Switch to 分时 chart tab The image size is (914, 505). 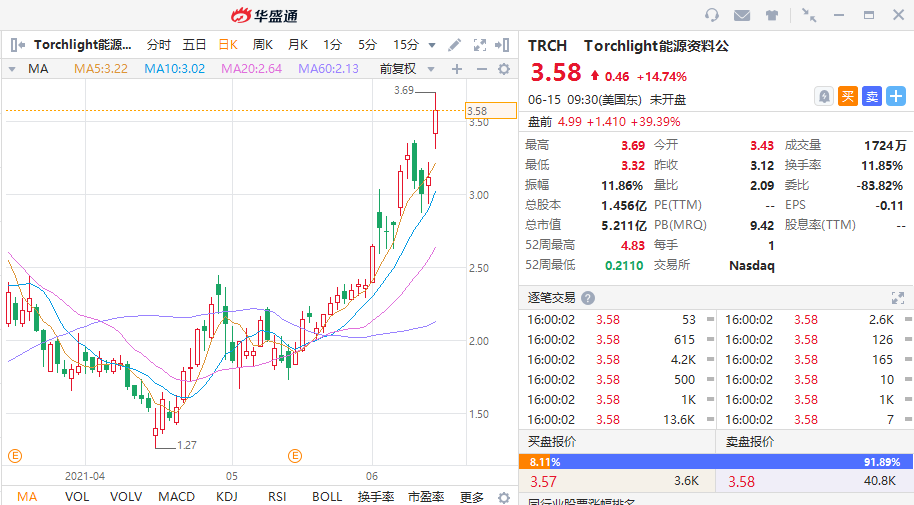coord(159,45)
